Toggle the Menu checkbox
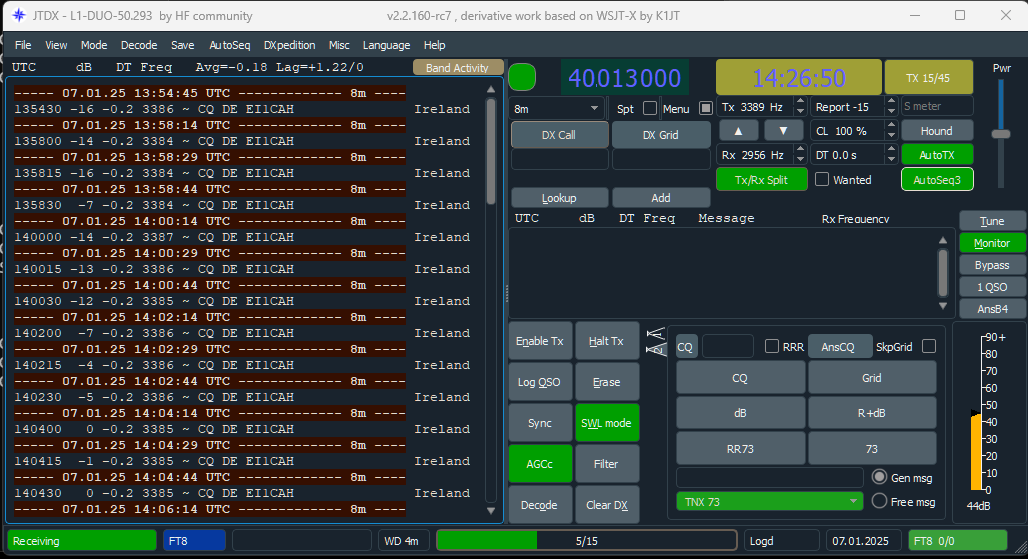Viewport: 1028px width, 559px height. 705,108
